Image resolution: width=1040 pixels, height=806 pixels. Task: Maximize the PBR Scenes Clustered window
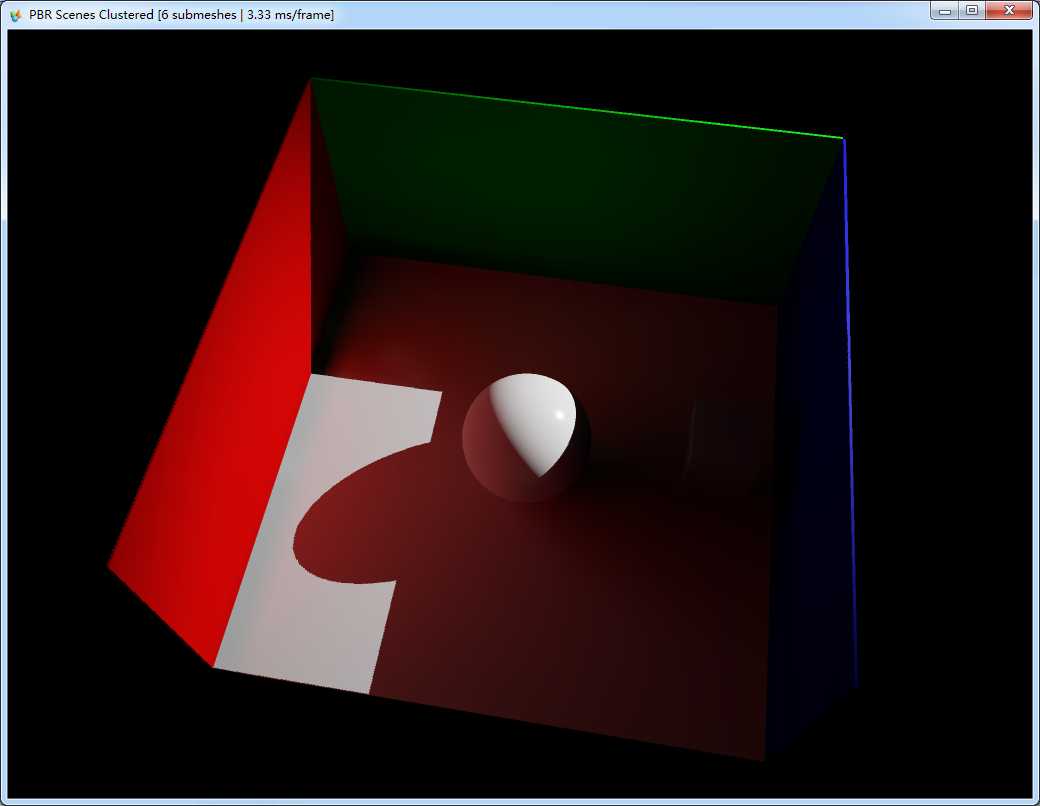pos(972,11)
